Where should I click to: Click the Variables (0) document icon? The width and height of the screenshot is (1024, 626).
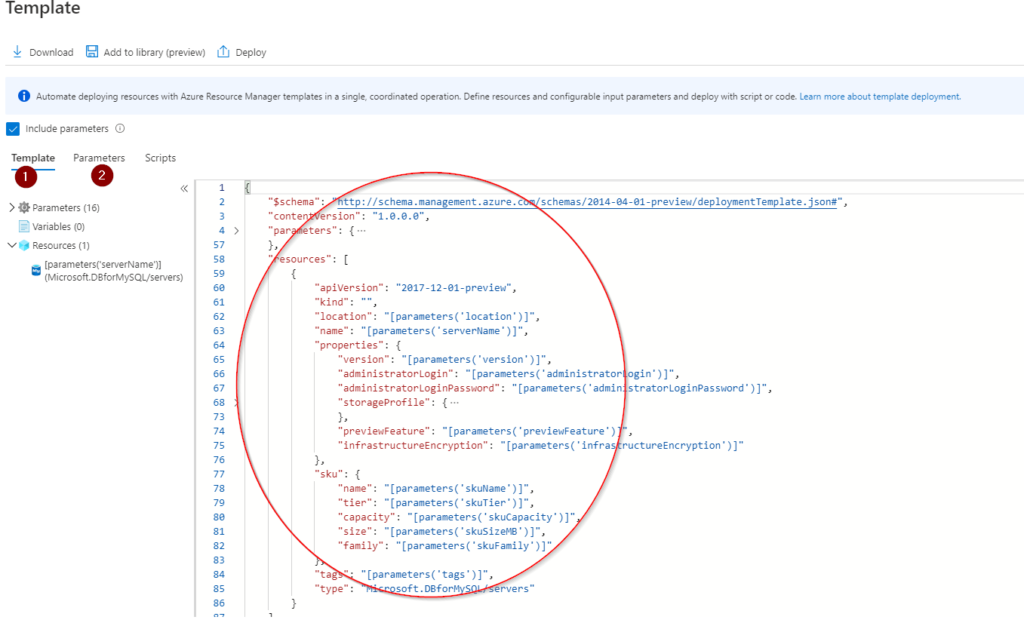pyautogui.click(x=24, y=227)
